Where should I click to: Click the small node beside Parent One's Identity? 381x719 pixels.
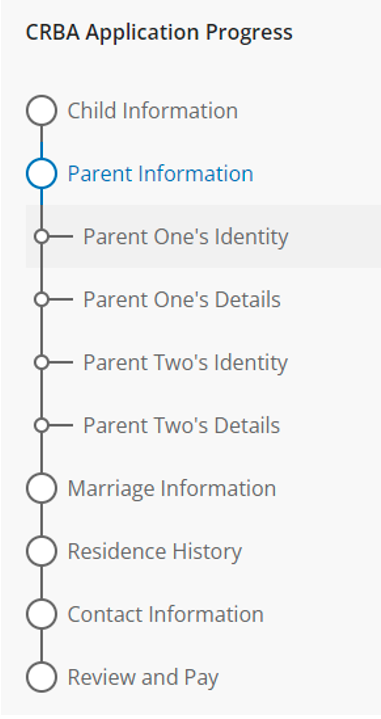[41, 237]
